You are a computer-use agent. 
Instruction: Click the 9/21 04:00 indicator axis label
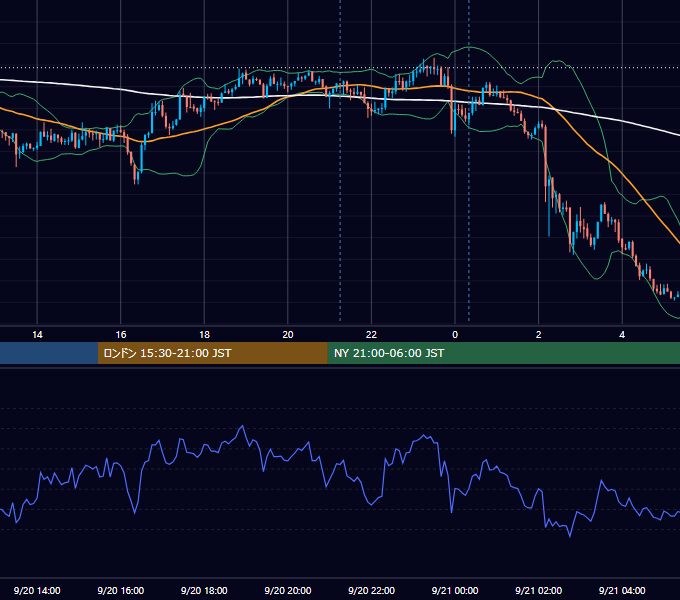point(622,590)
